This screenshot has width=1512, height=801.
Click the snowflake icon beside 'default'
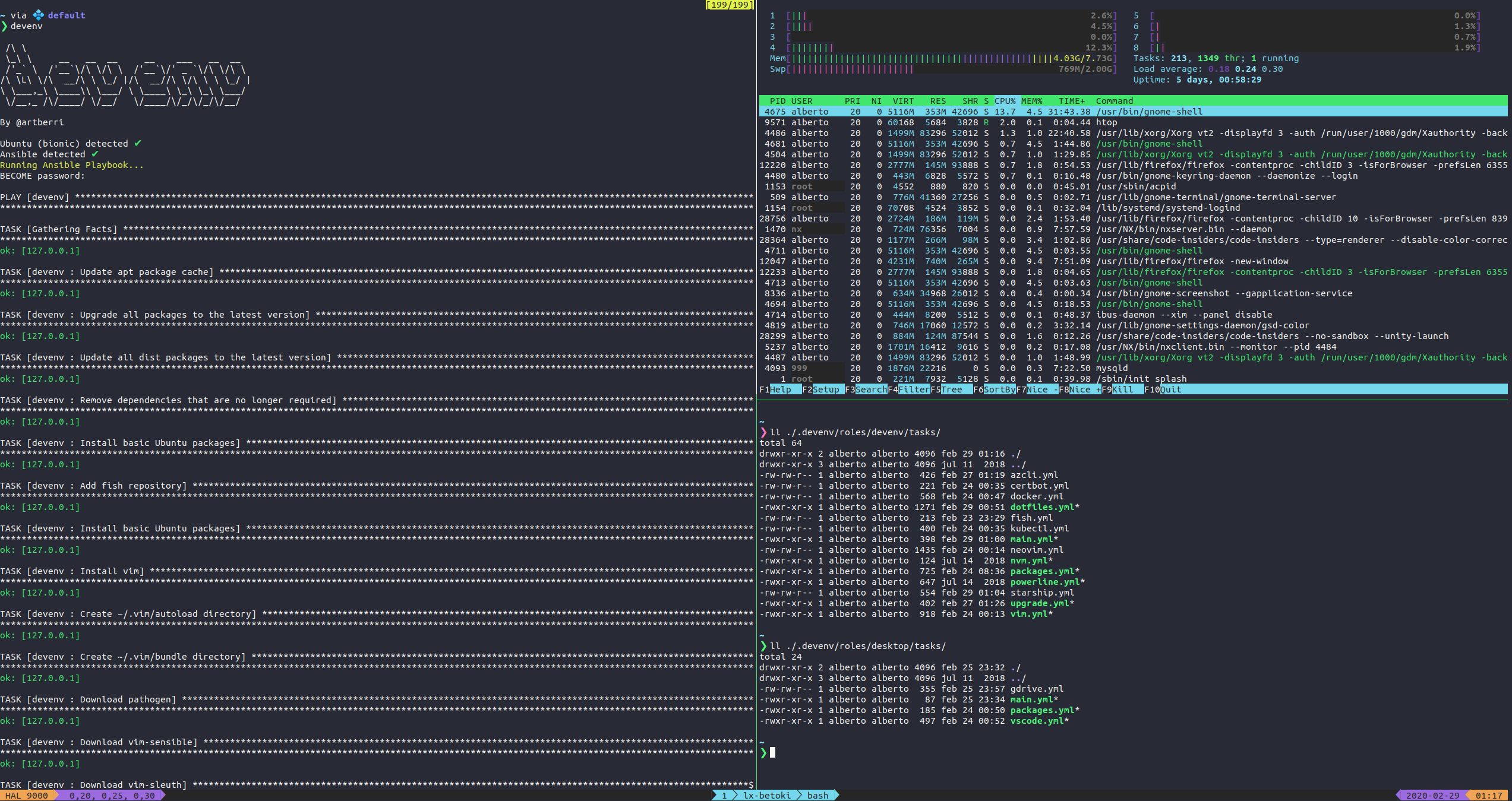(38, 15)
